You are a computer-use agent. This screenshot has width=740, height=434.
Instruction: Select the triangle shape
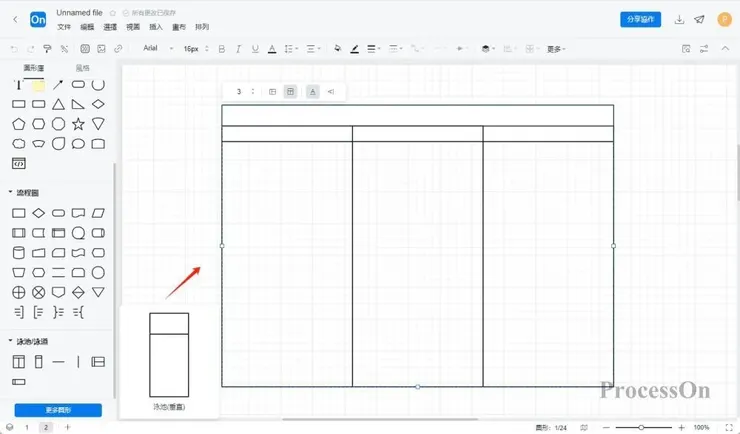click(x=59, y=104)
